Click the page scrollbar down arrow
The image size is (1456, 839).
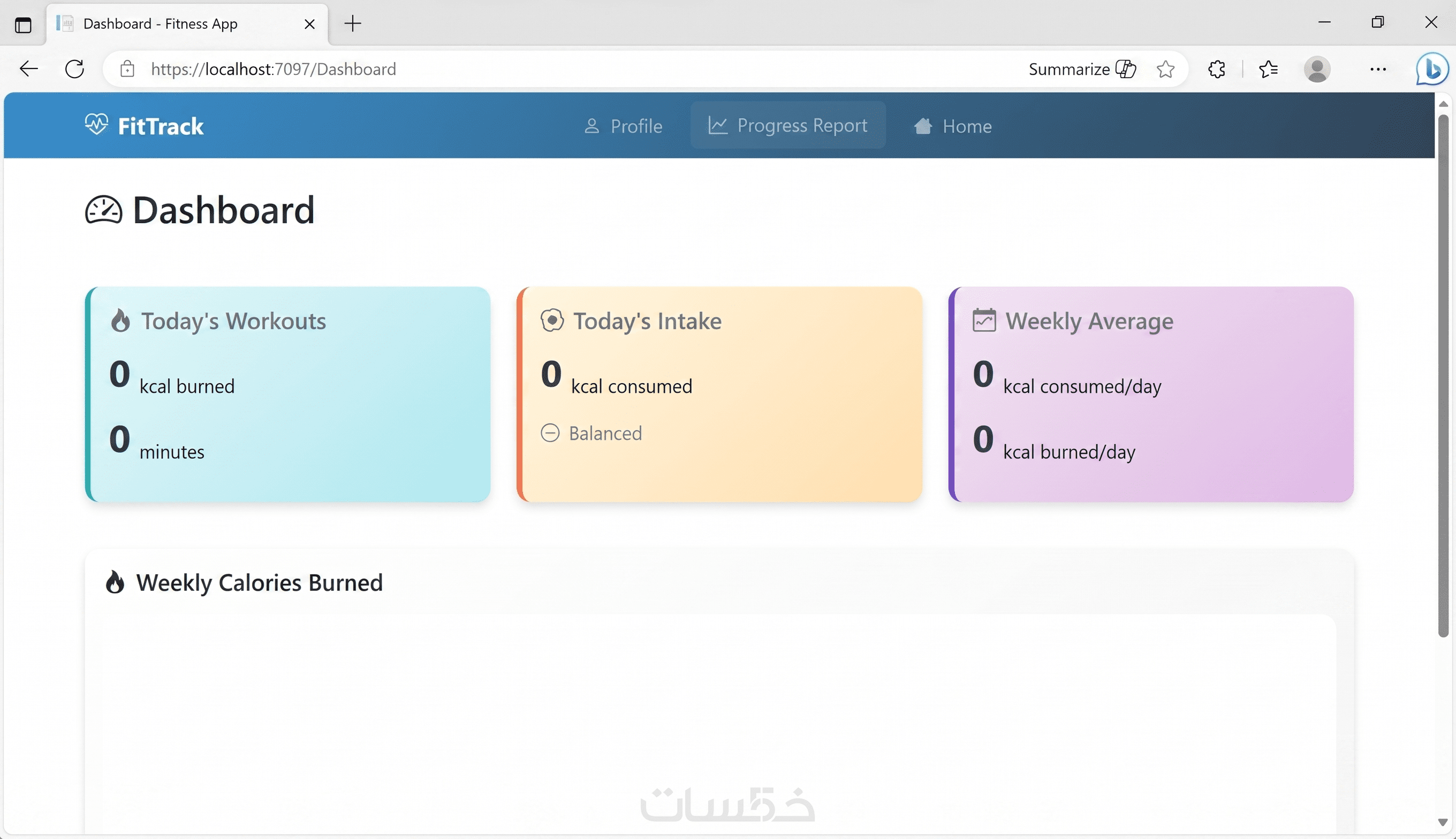pyautogui.click(x=1443, y=822)
